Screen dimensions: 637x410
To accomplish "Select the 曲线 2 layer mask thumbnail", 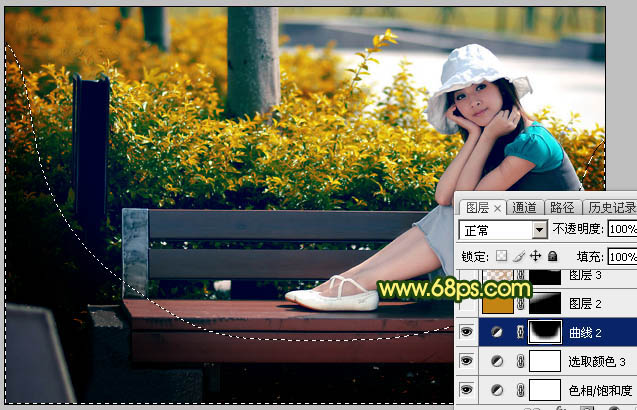I will coord(545,332).
